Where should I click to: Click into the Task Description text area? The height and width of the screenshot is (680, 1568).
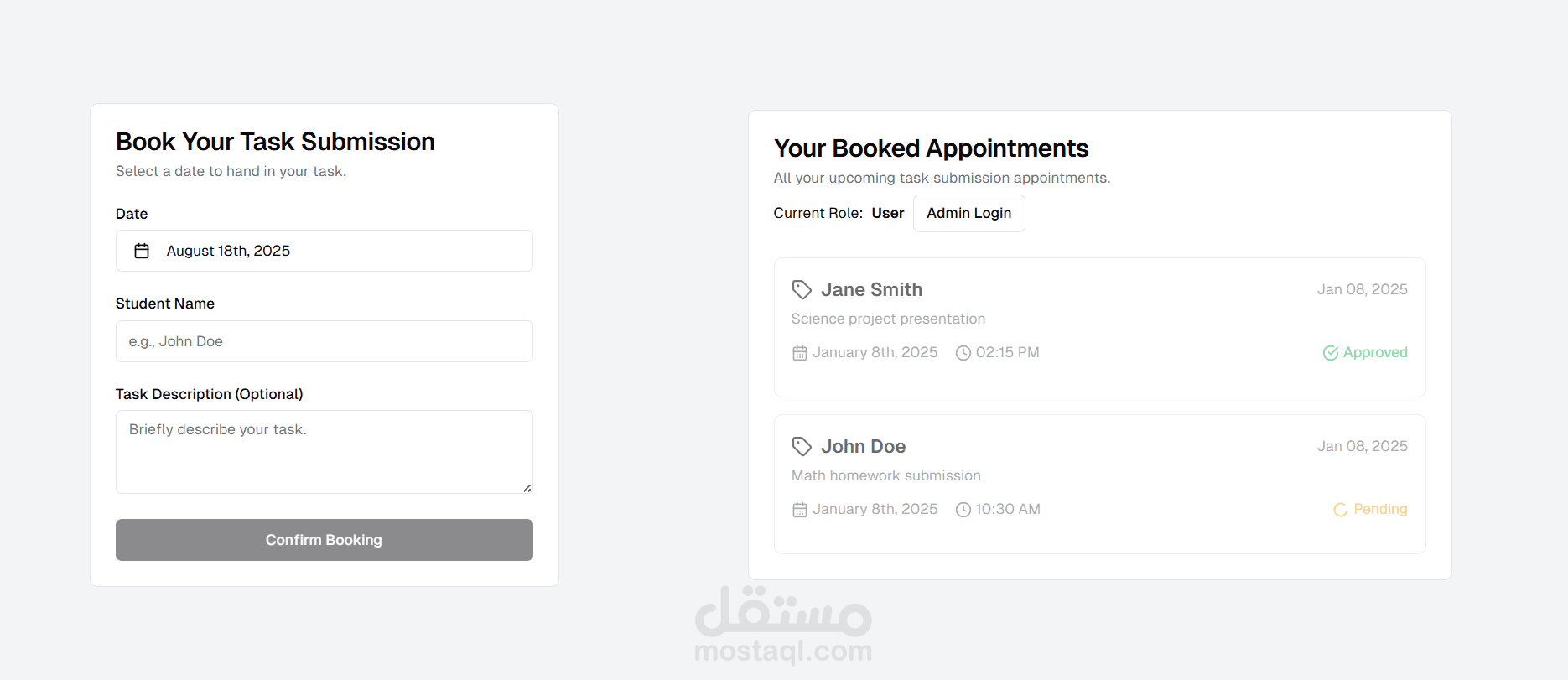pos(324,451)
